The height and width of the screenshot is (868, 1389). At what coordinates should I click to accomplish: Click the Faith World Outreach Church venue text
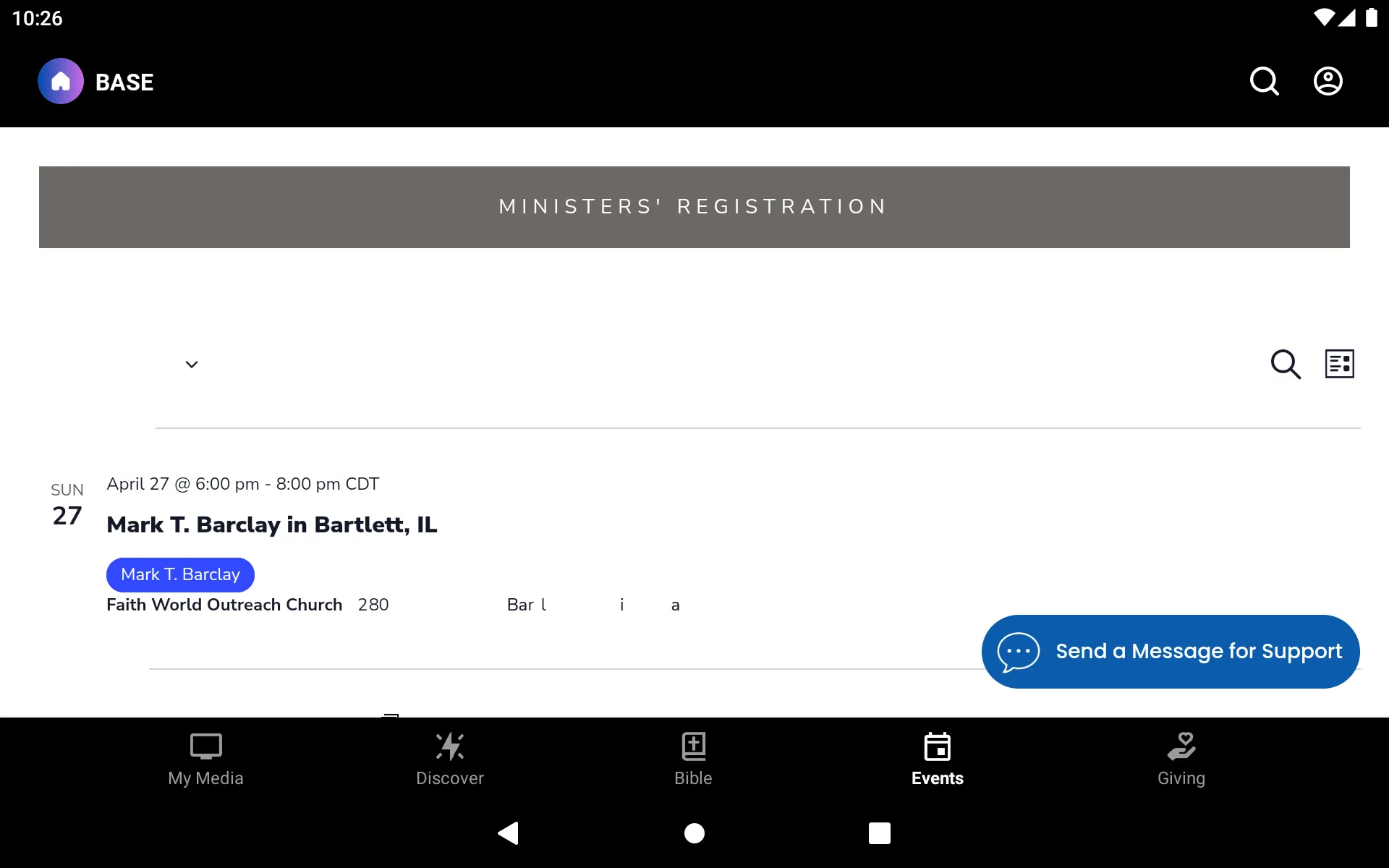pyautogui.click(x=224, y=605)
